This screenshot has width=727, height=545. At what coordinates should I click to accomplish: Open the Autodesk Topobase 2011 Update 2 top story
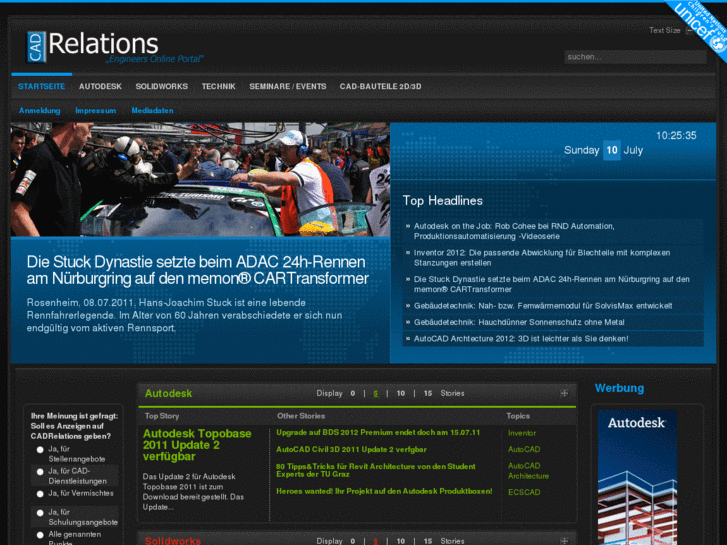pos(197,445)
